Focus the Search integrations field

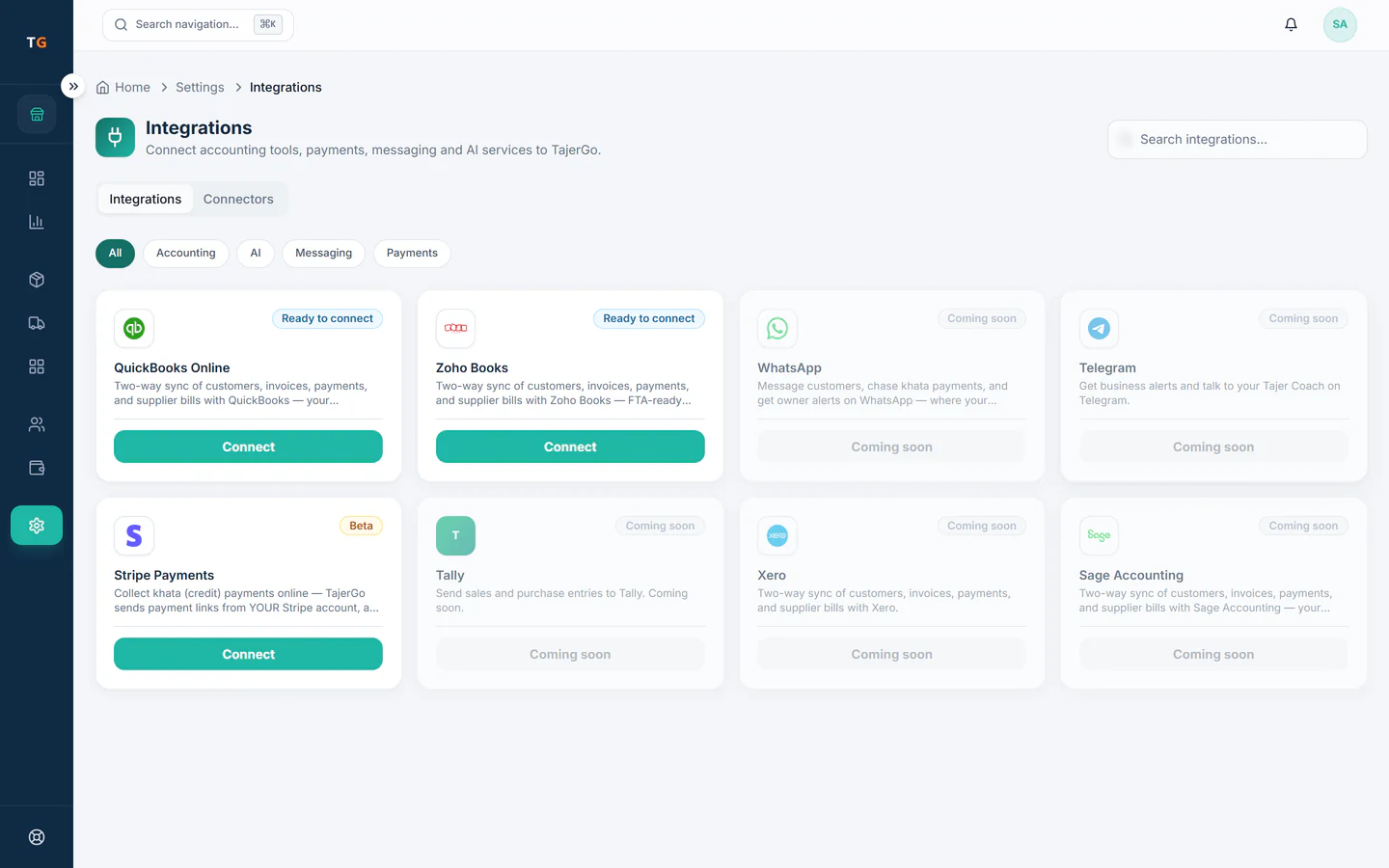(1238, 140)
